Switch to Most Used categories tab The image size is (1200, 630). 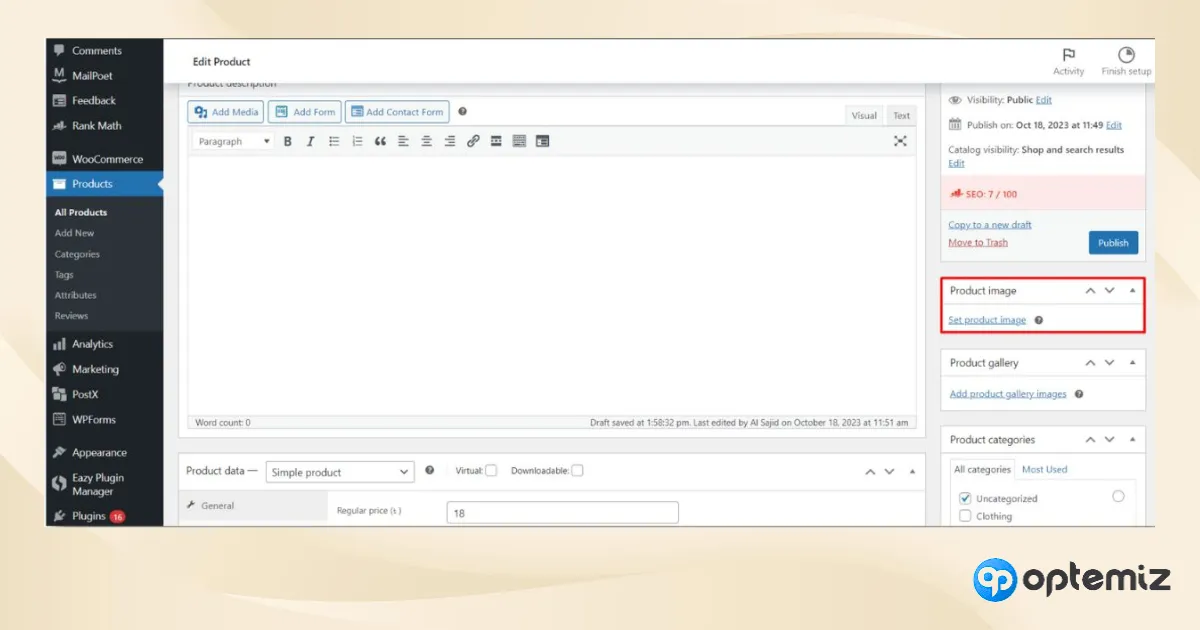(x=1044, y=469)
